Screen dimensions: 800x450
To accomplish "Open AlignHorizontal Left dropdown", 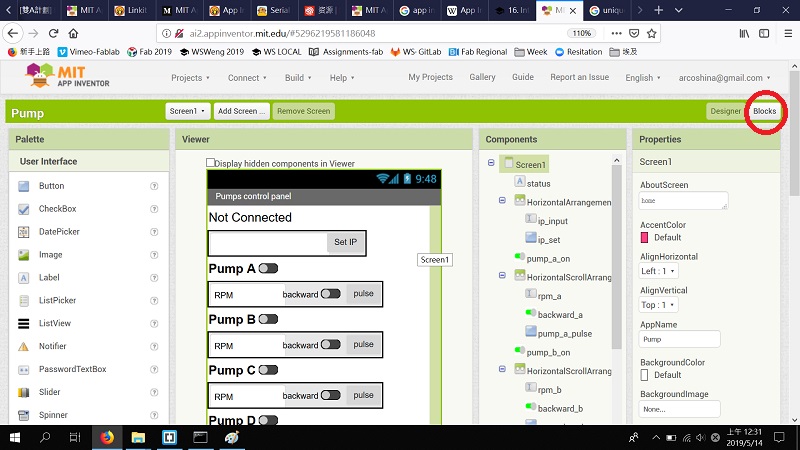I will [x=658, y=271].
